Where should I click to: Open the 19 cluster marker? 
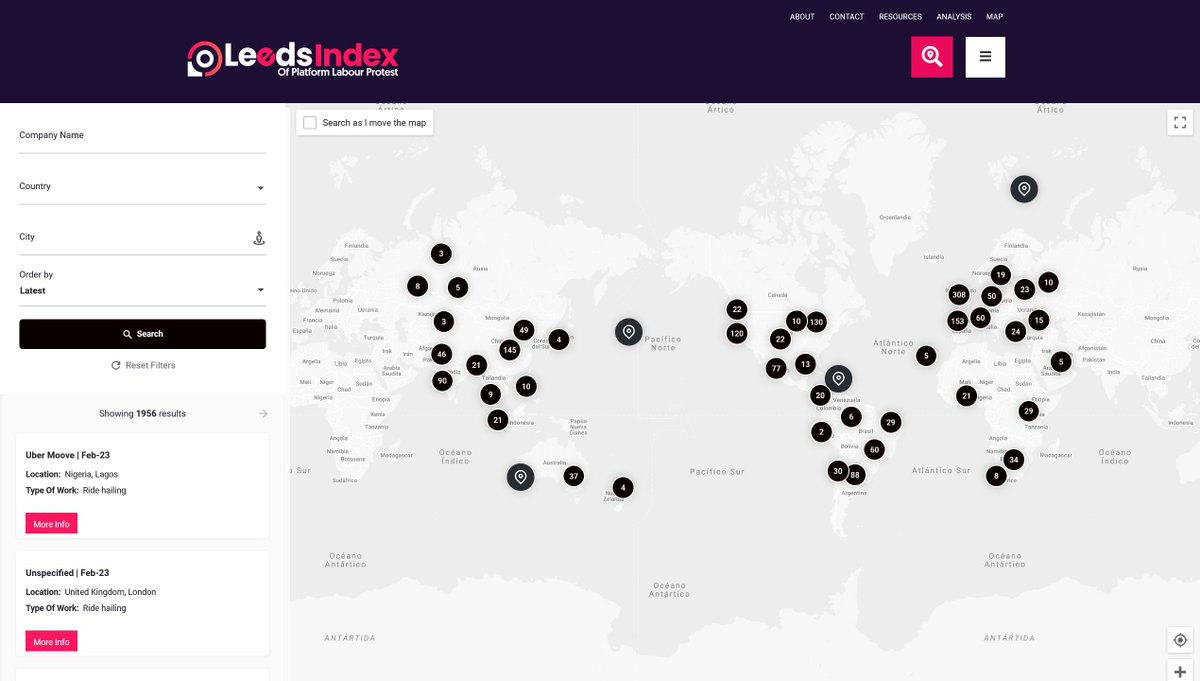point(1000,275)
